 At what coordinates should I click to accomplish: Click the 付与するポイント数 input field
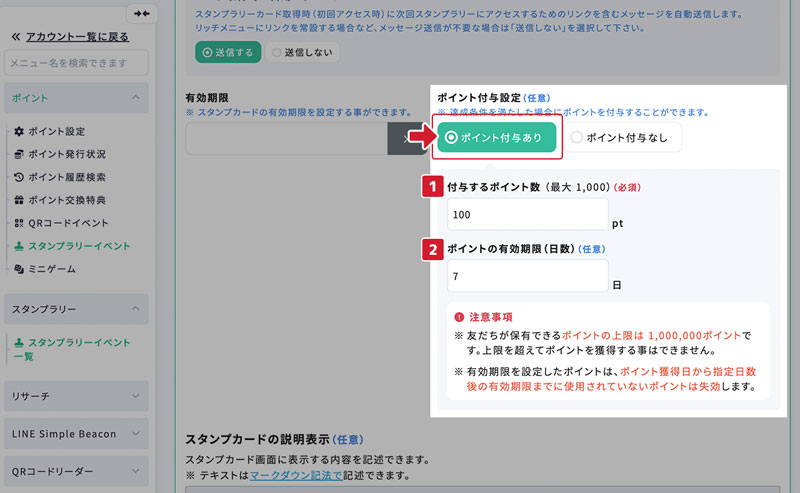click(x=527, y=214)
